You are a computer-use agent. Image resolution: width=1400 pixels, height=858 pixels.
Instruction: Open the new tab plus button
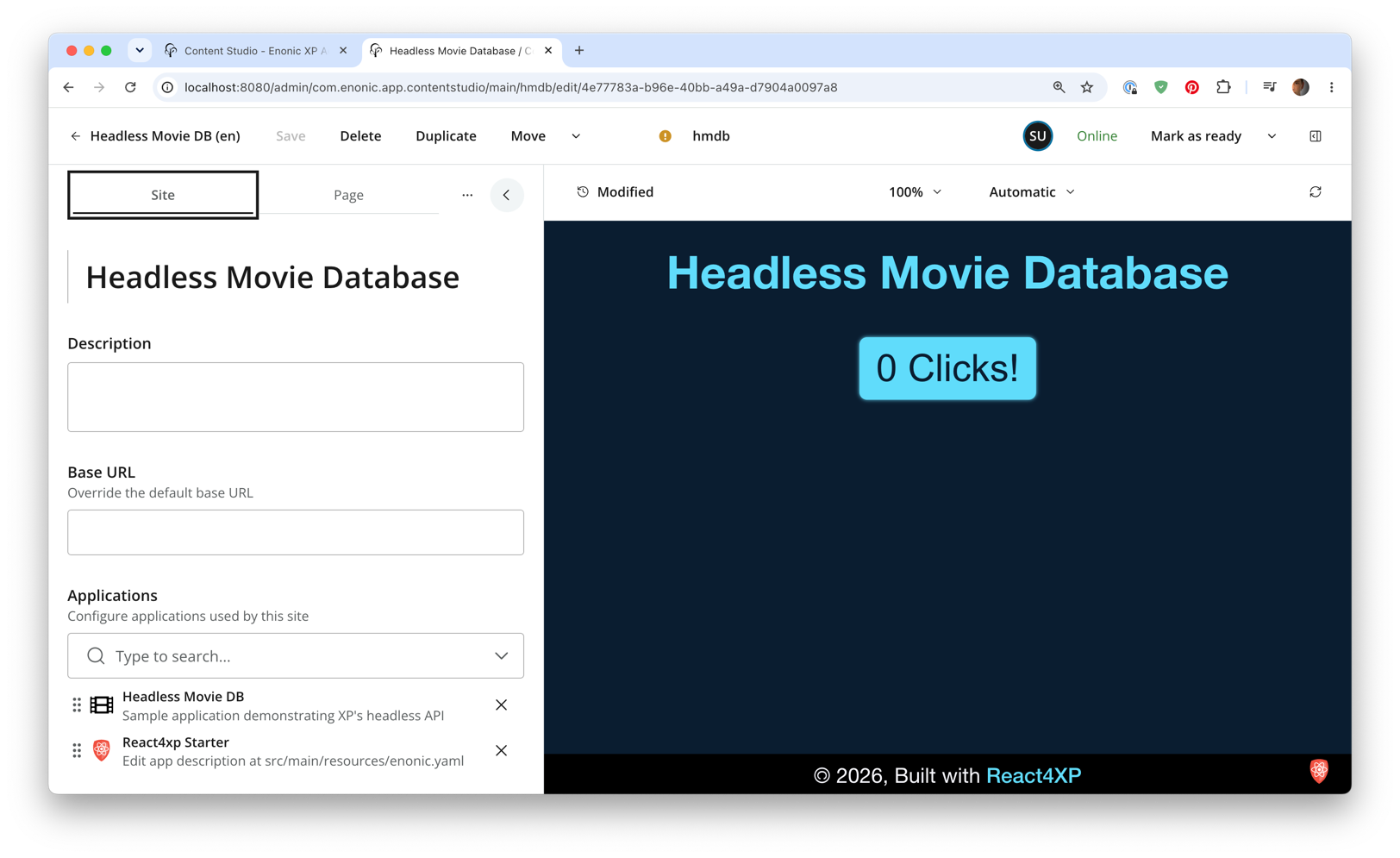coord(579,51)
